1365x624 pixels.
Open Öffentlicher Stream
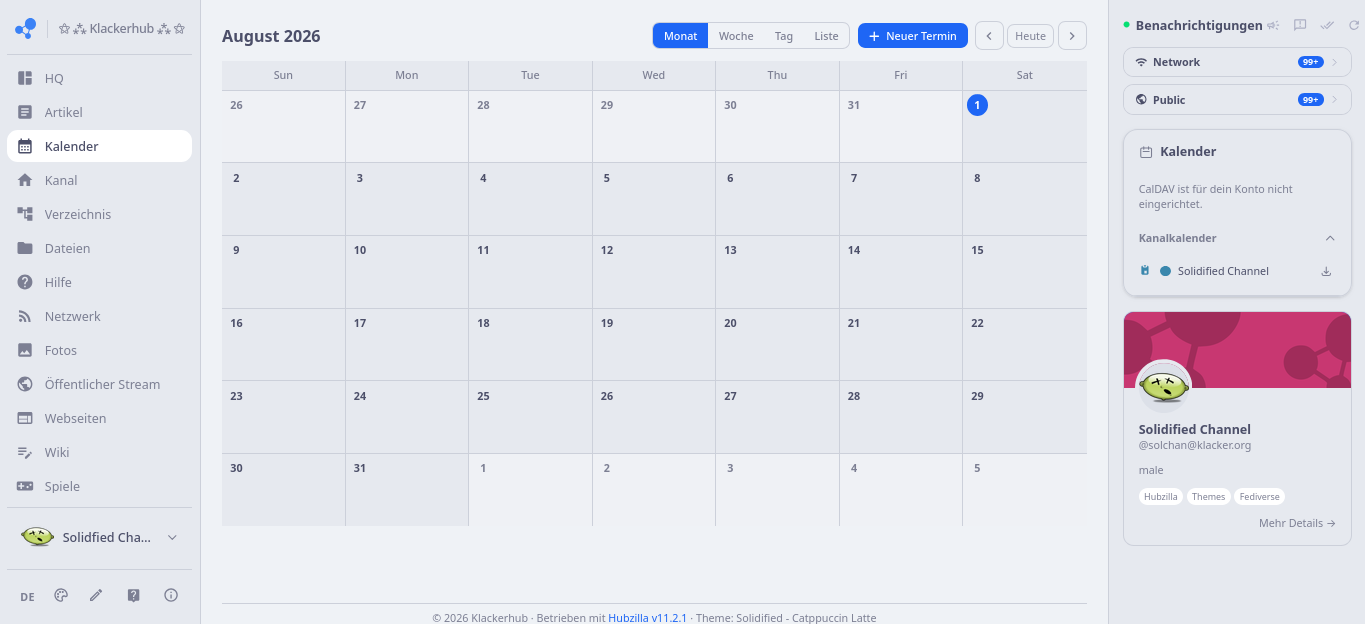pos(99,384)
